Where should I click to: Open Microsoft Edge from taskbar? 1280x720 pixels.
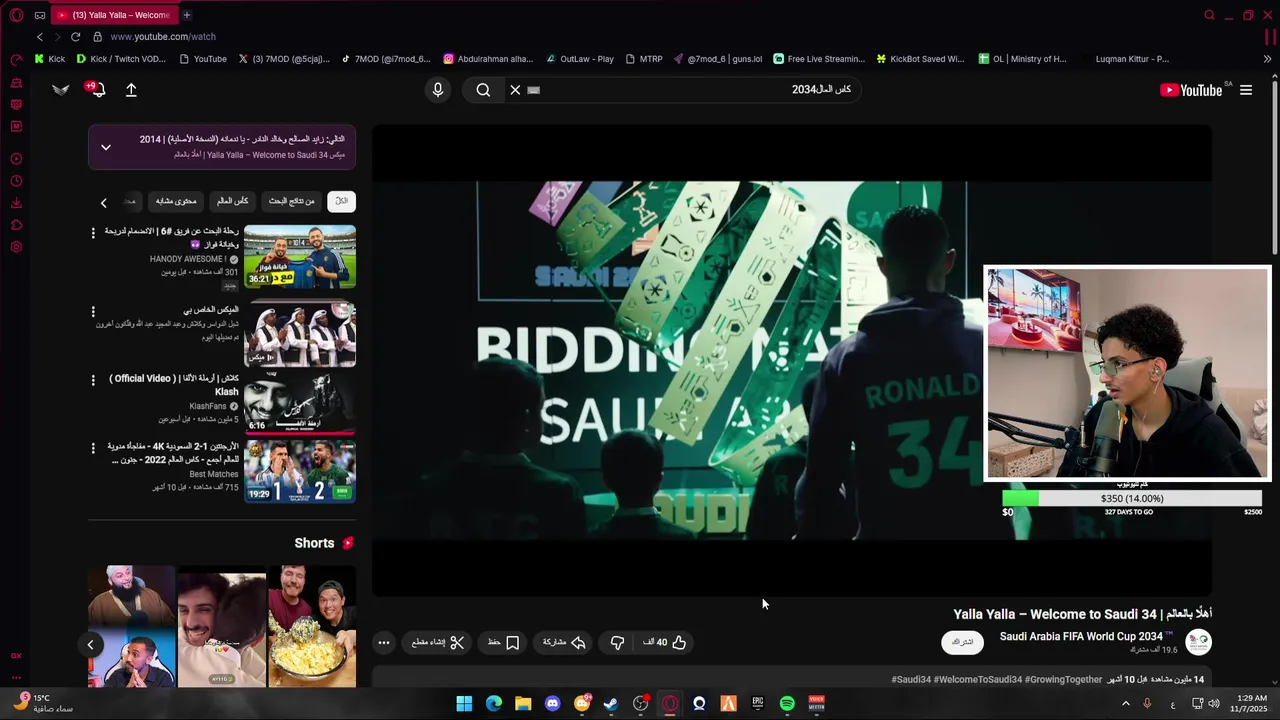pyautogui.click(x=494, y=704)
